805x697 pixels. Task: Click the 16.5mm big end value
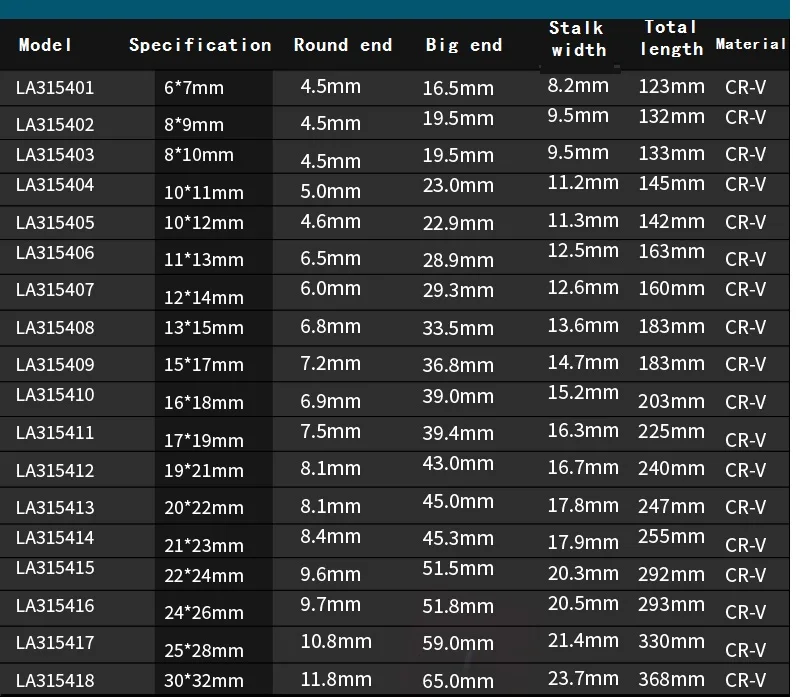click(x=458, y=88)
